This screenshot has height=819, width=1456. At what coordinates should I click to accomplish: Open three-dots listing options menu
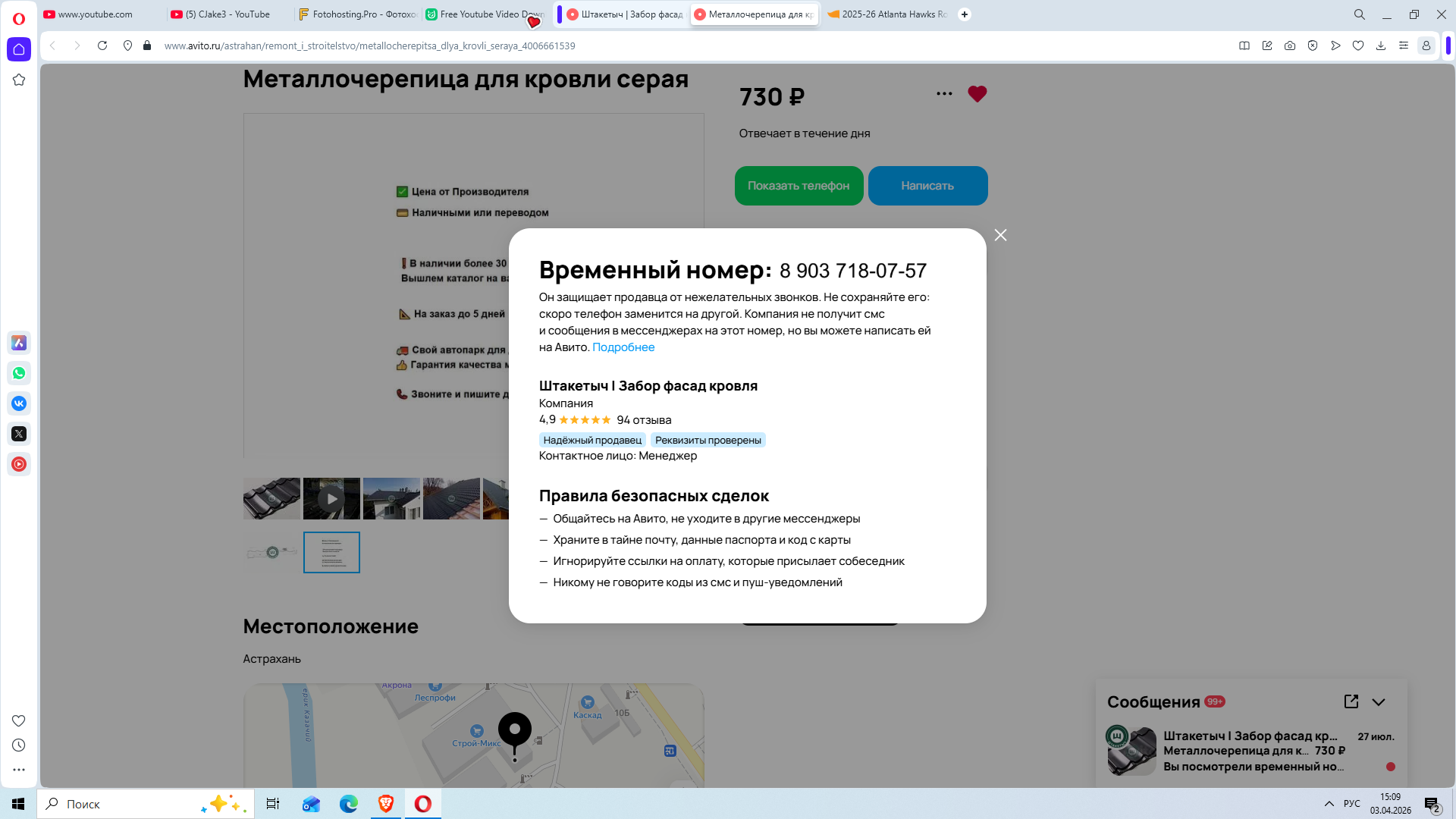(x=944, y=94)
